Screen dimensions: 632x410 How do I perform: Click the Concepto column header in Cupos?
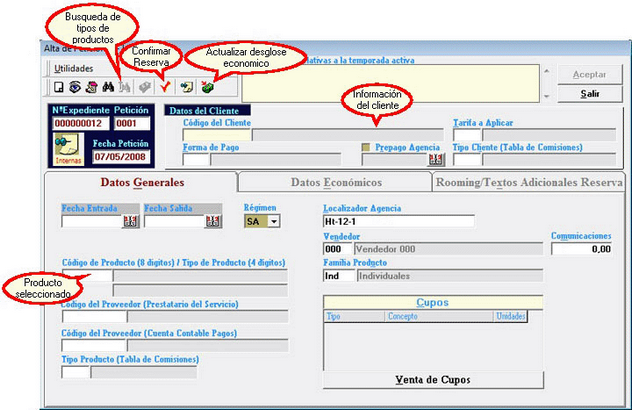[439, 316]
